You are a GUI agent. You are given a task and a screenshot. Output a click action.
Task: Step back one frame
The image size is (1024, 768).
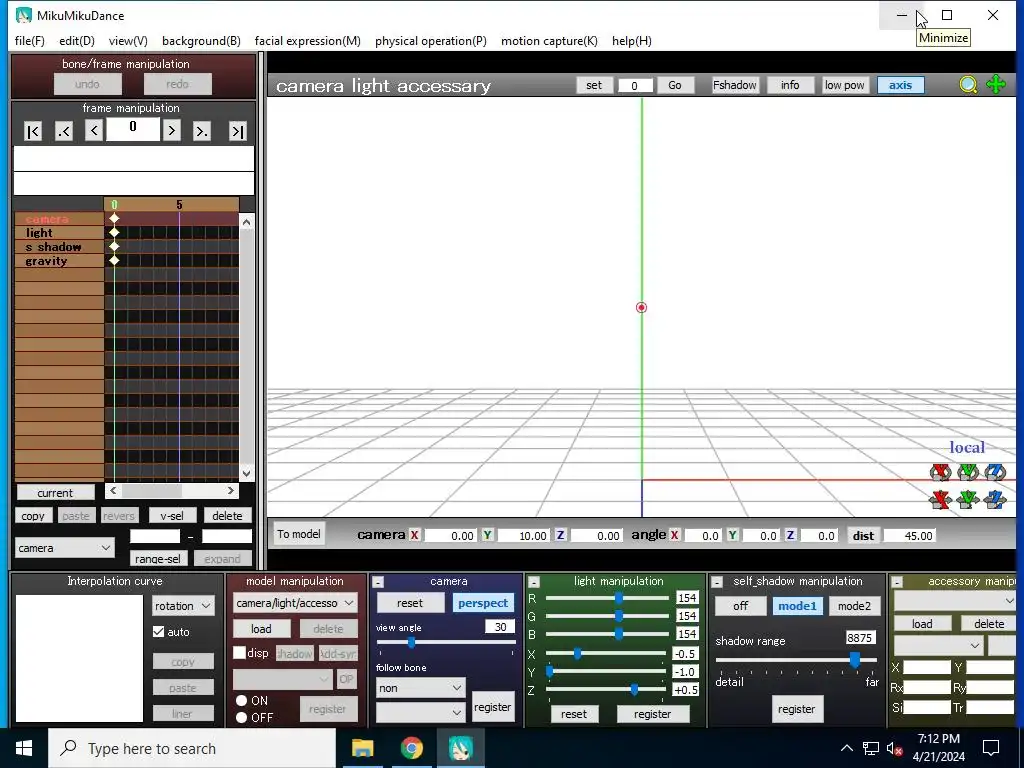(94, 131)
